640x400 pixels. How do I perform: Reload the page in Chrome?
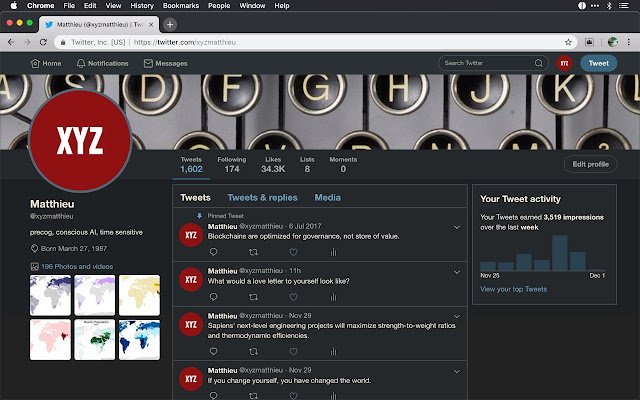43,42
